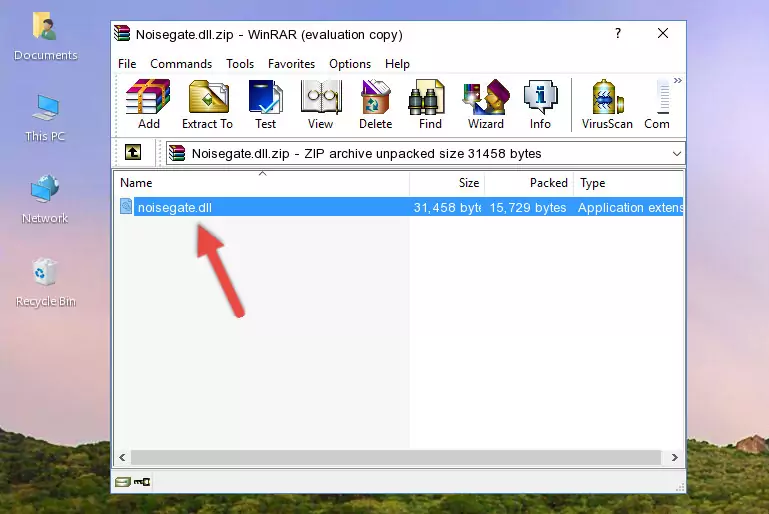This screenshot has height=514, width=769.
Task: Click the 15,729 bytes packed cell
Action: coord(528,207)
